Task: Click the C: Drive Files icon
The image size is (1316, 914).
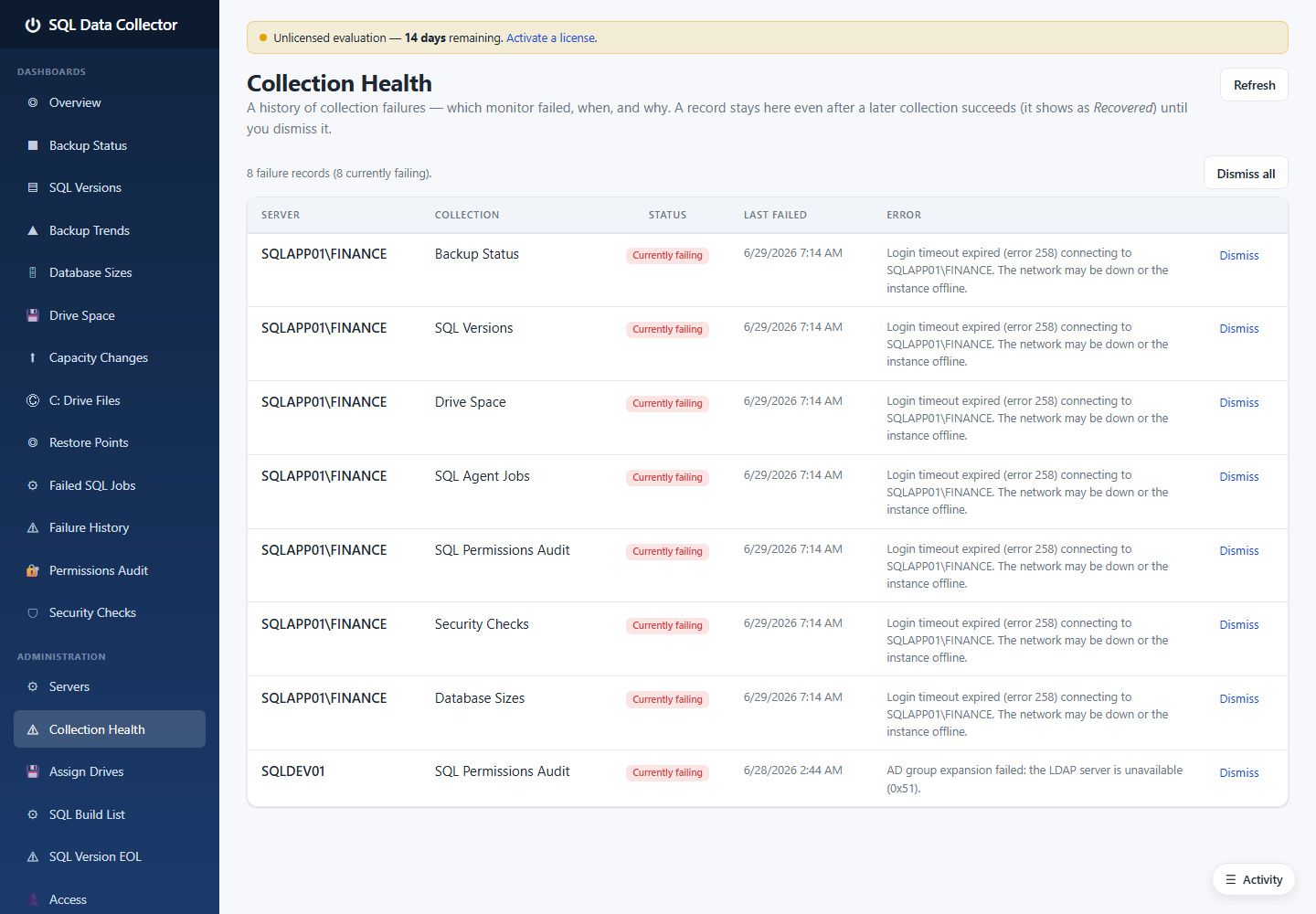Action: (33, 400)
